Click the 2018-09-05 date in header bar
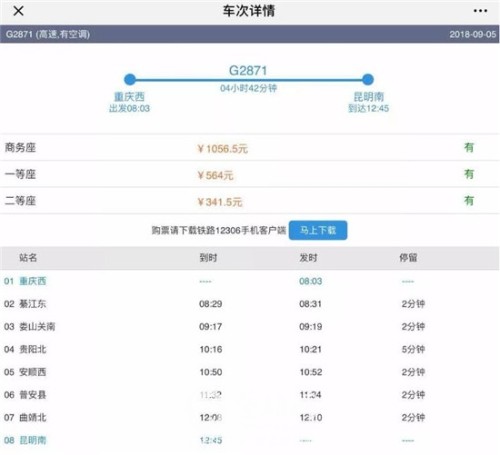 coord(473,34)
